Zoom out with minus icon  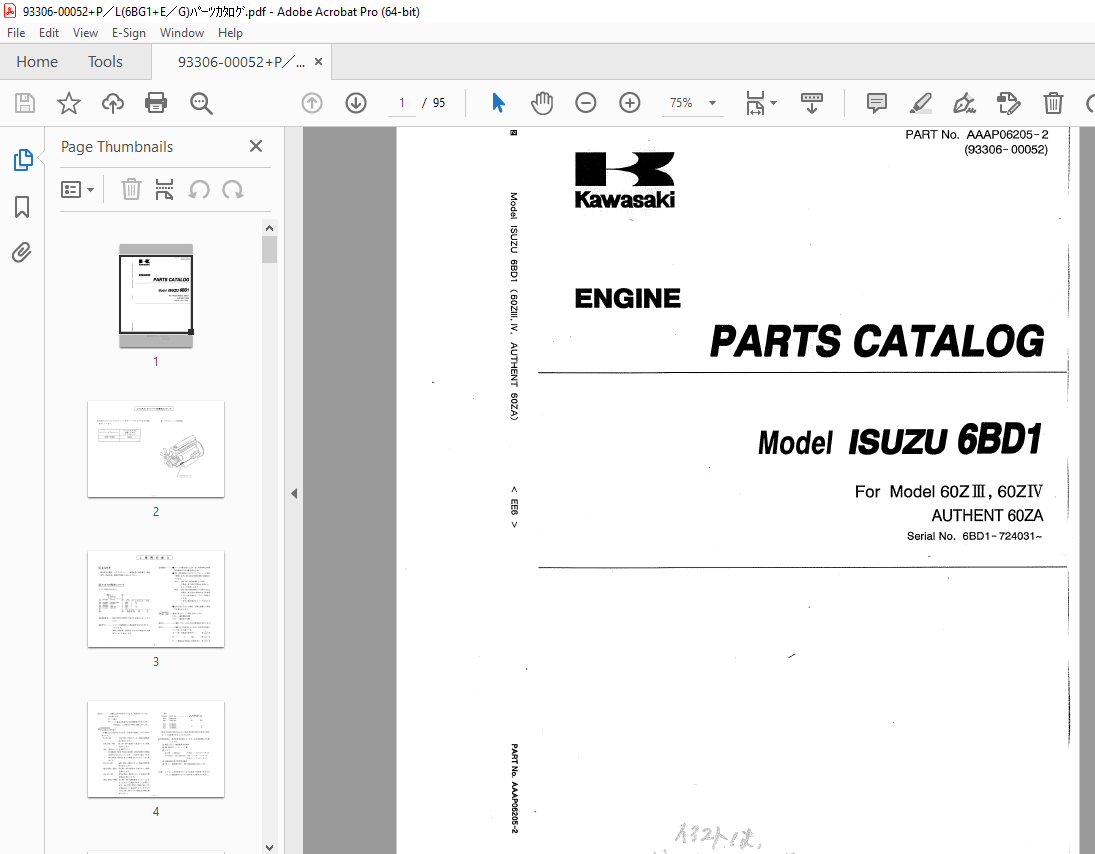pyautogui.click(x=585, y=103)
